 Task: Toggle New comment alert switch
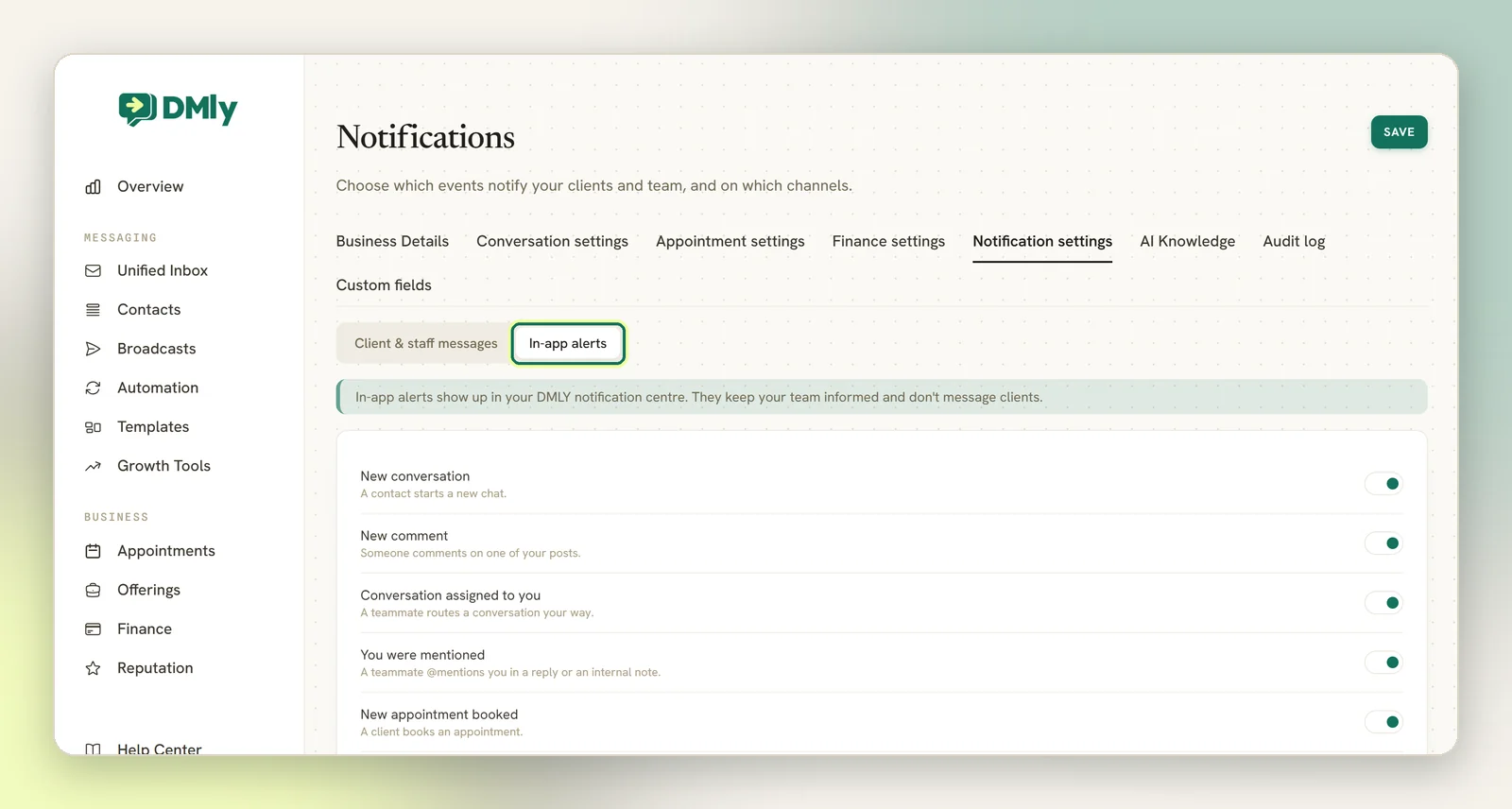(x=1383, y=543)
